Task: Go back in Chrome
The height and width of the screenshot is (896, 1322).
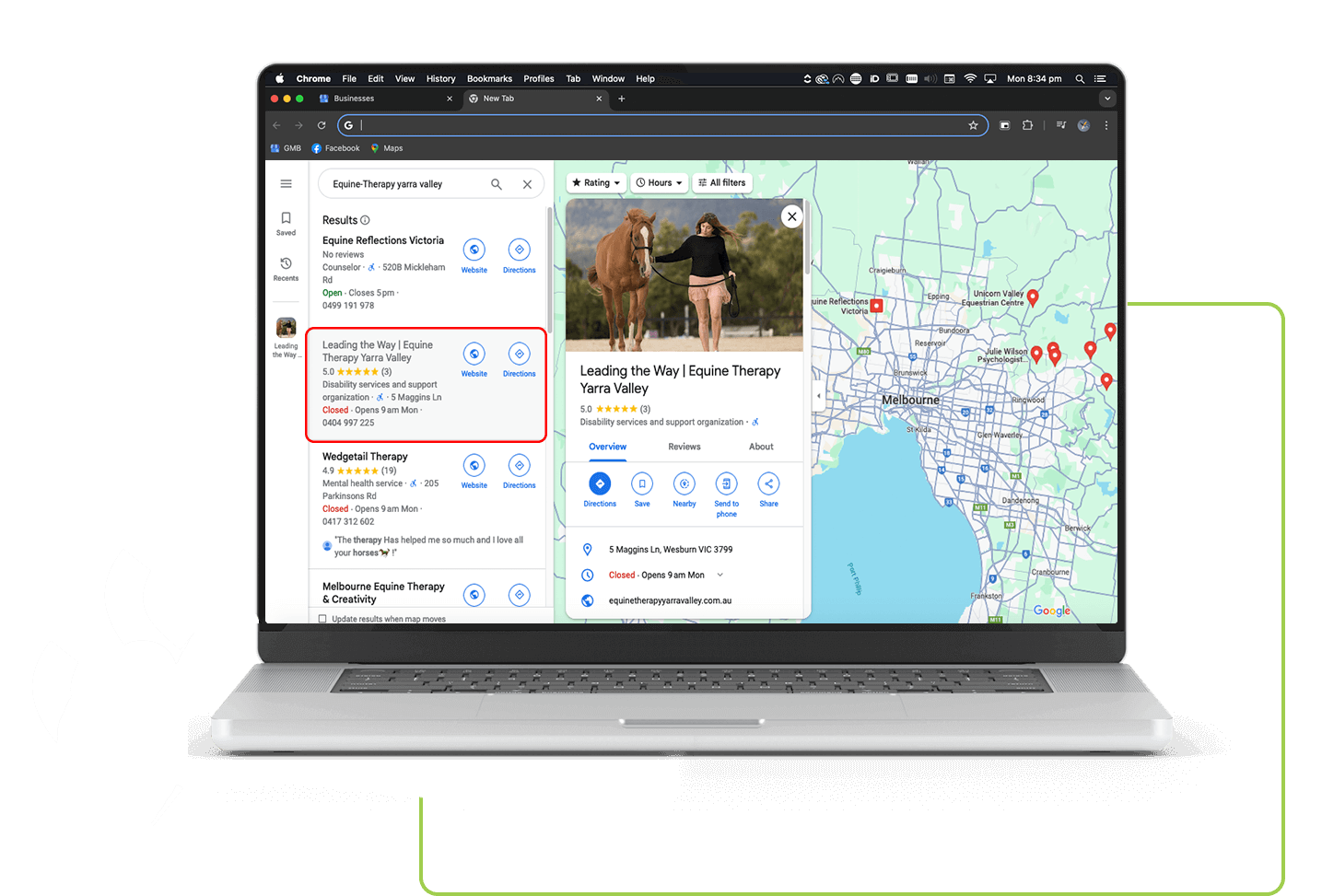Action: [x=276, y=125]
